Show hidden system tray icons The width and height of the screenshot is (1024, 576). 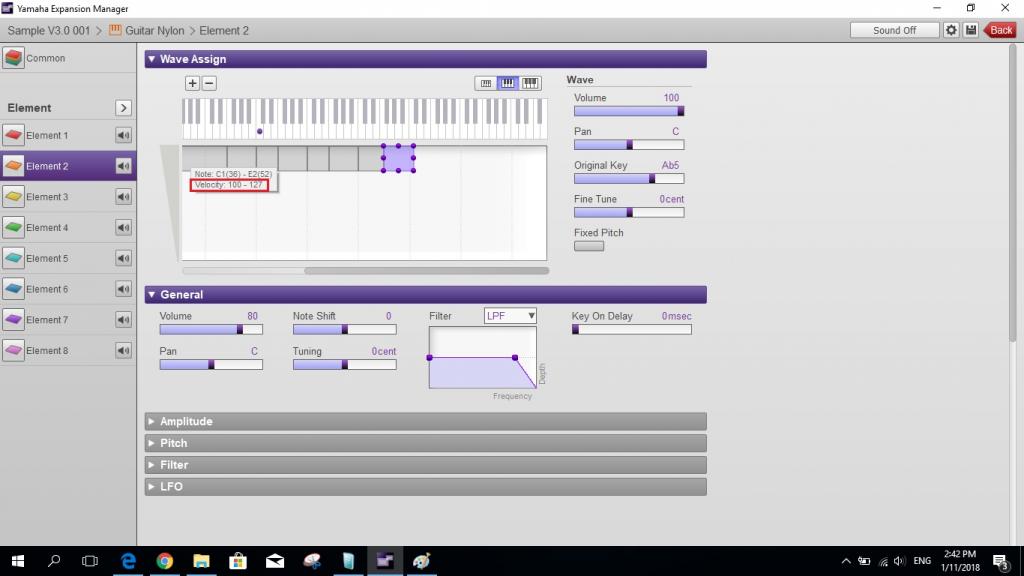click(x=846, y=560)
